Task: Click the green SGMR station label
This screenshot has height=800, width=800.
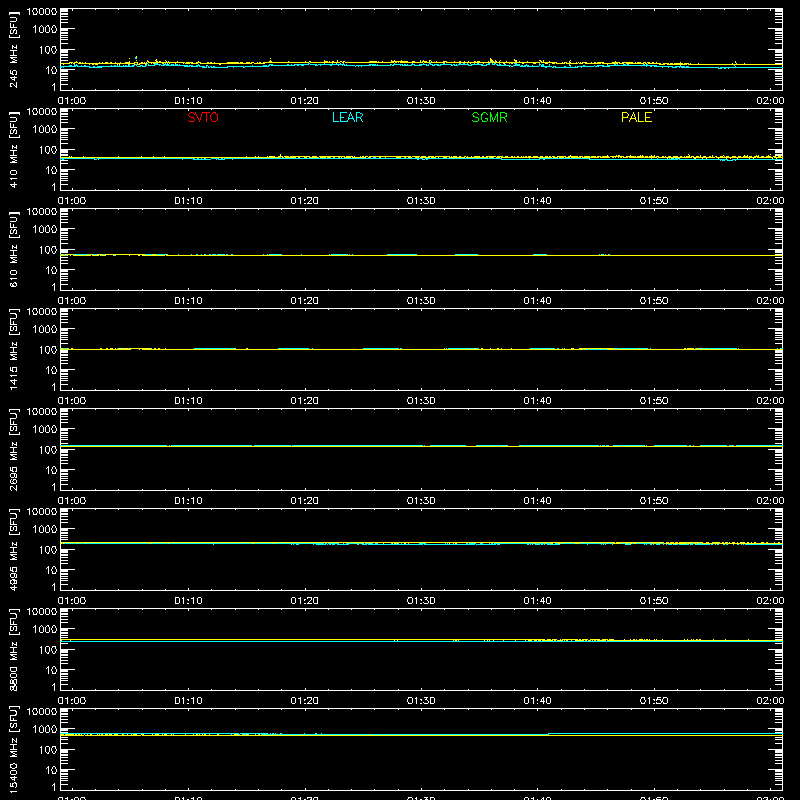Action: (489, 117)
